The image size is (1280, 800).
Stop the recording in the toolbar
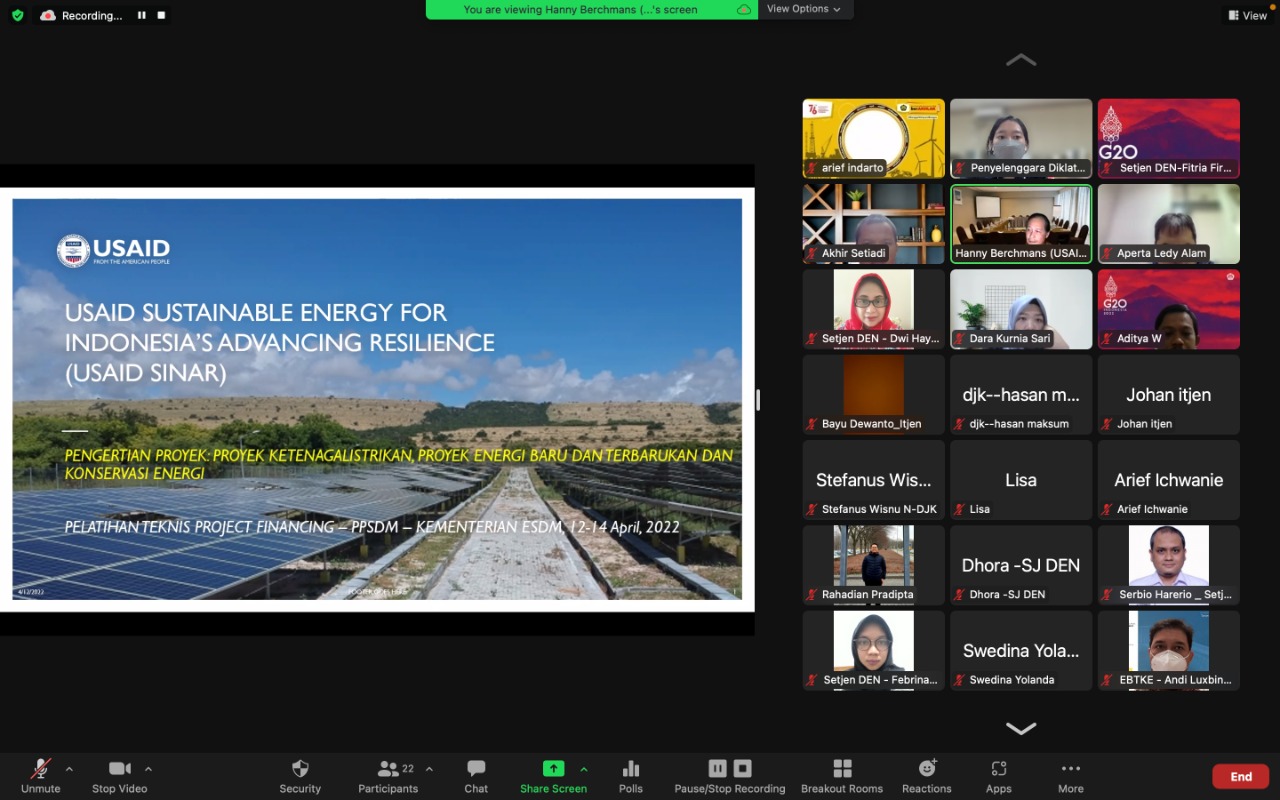click(x=742, y=768)
